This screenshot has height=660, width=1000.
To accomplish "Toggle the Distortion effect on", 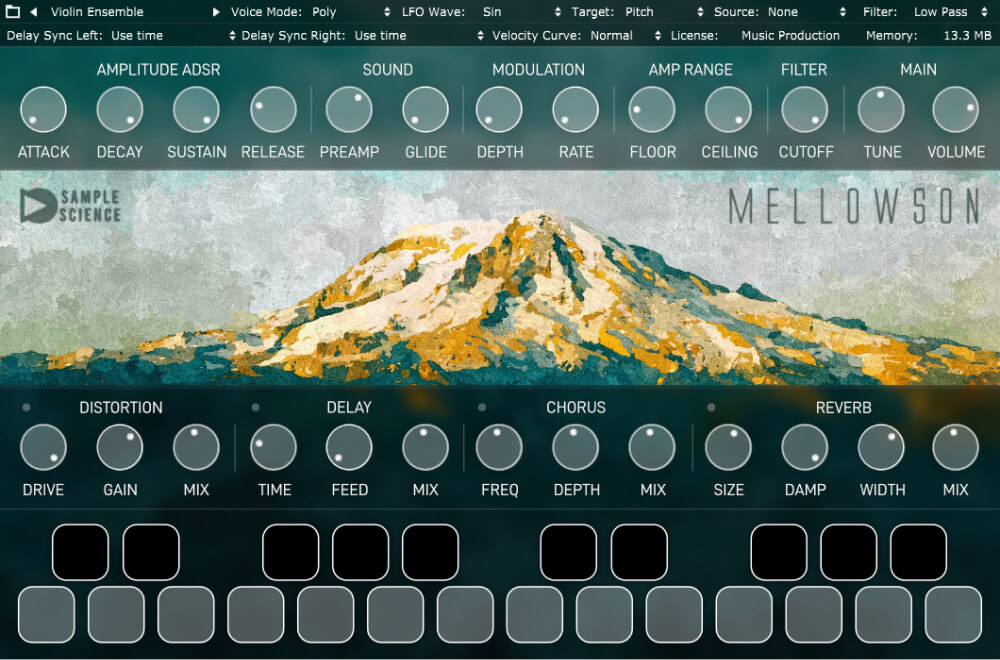I will [x=26, y=407].
